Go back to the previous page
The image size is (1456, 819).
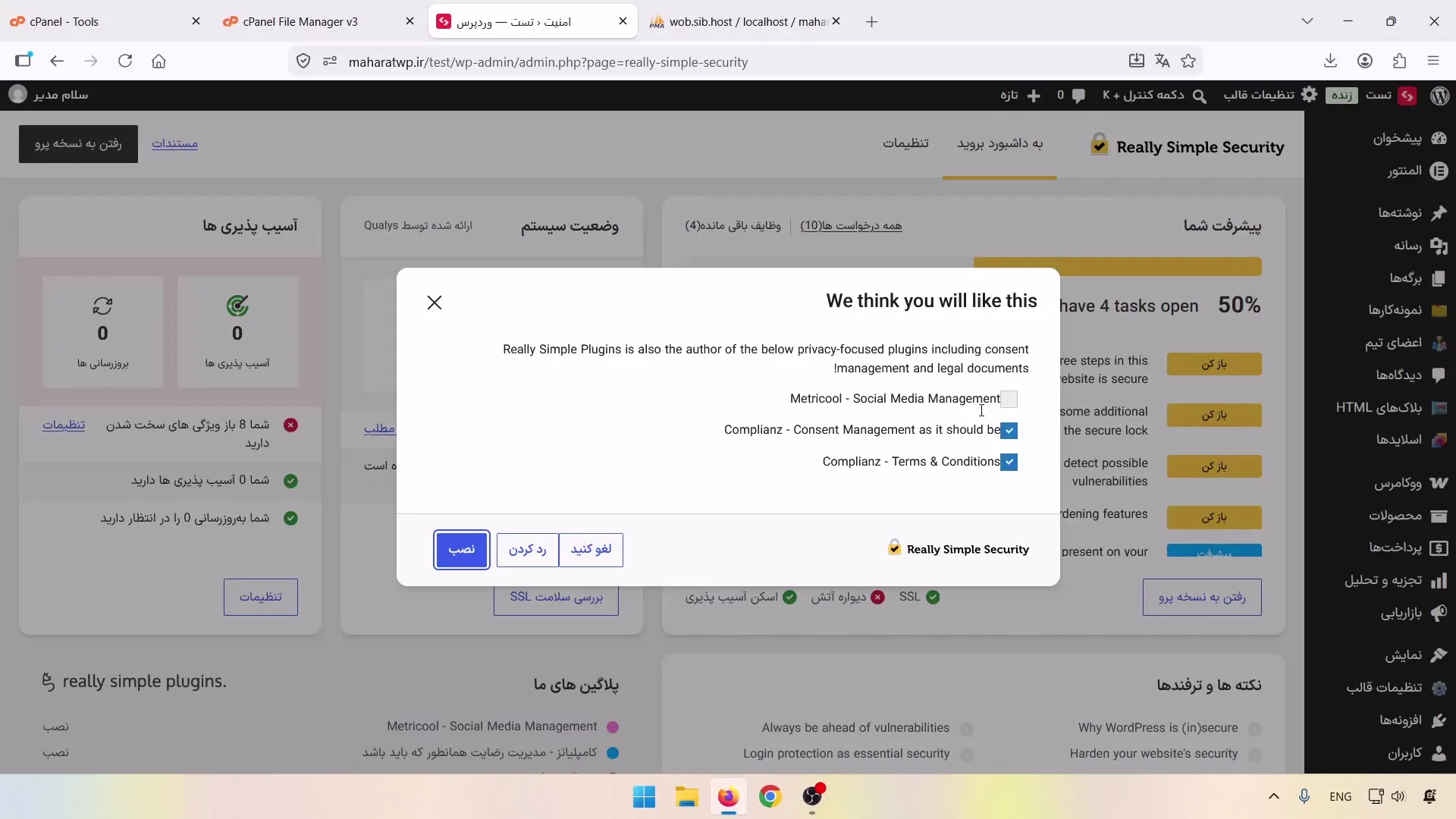[x=57, y=61]
